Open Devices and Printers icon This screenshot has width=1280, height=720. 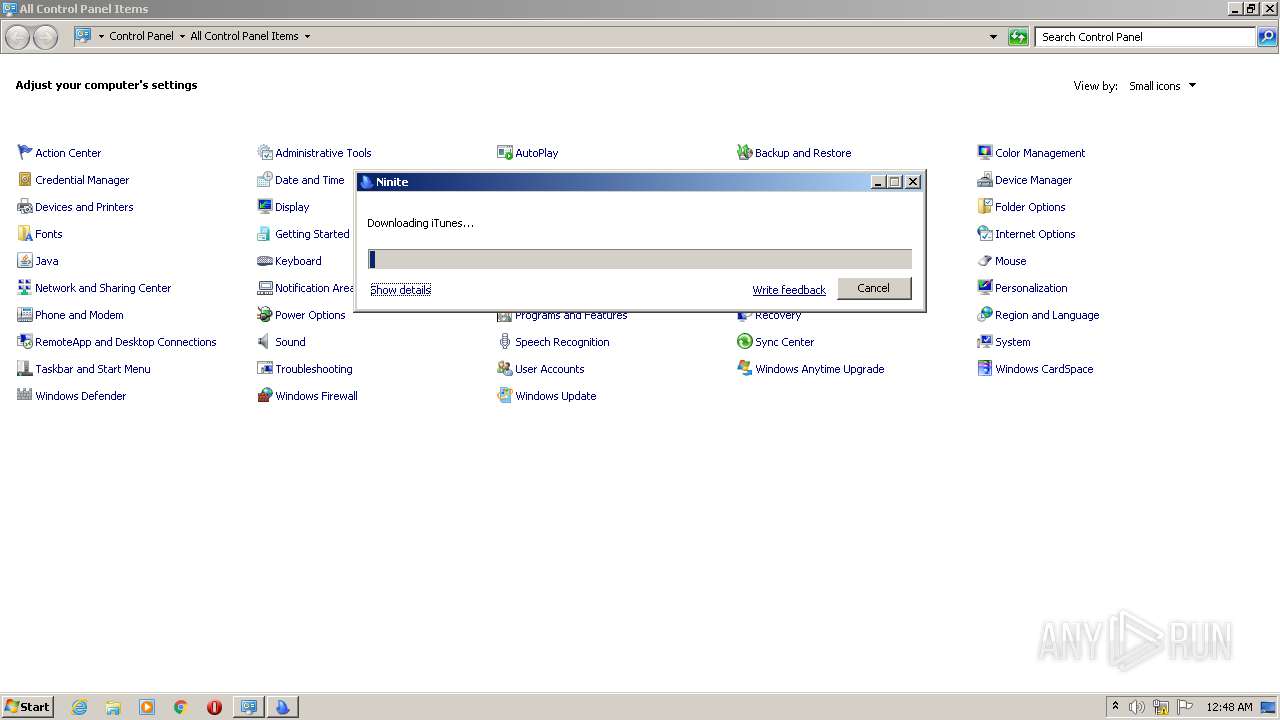[x=25, y=206]
